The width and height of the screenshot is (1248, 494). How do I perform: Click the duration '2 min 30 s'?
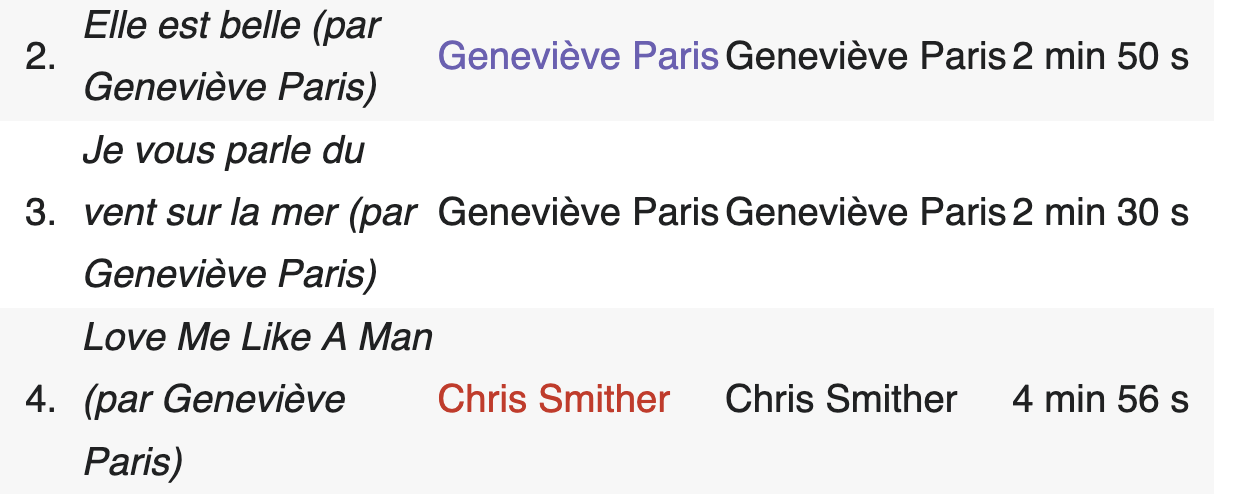tap(1100, 213)
